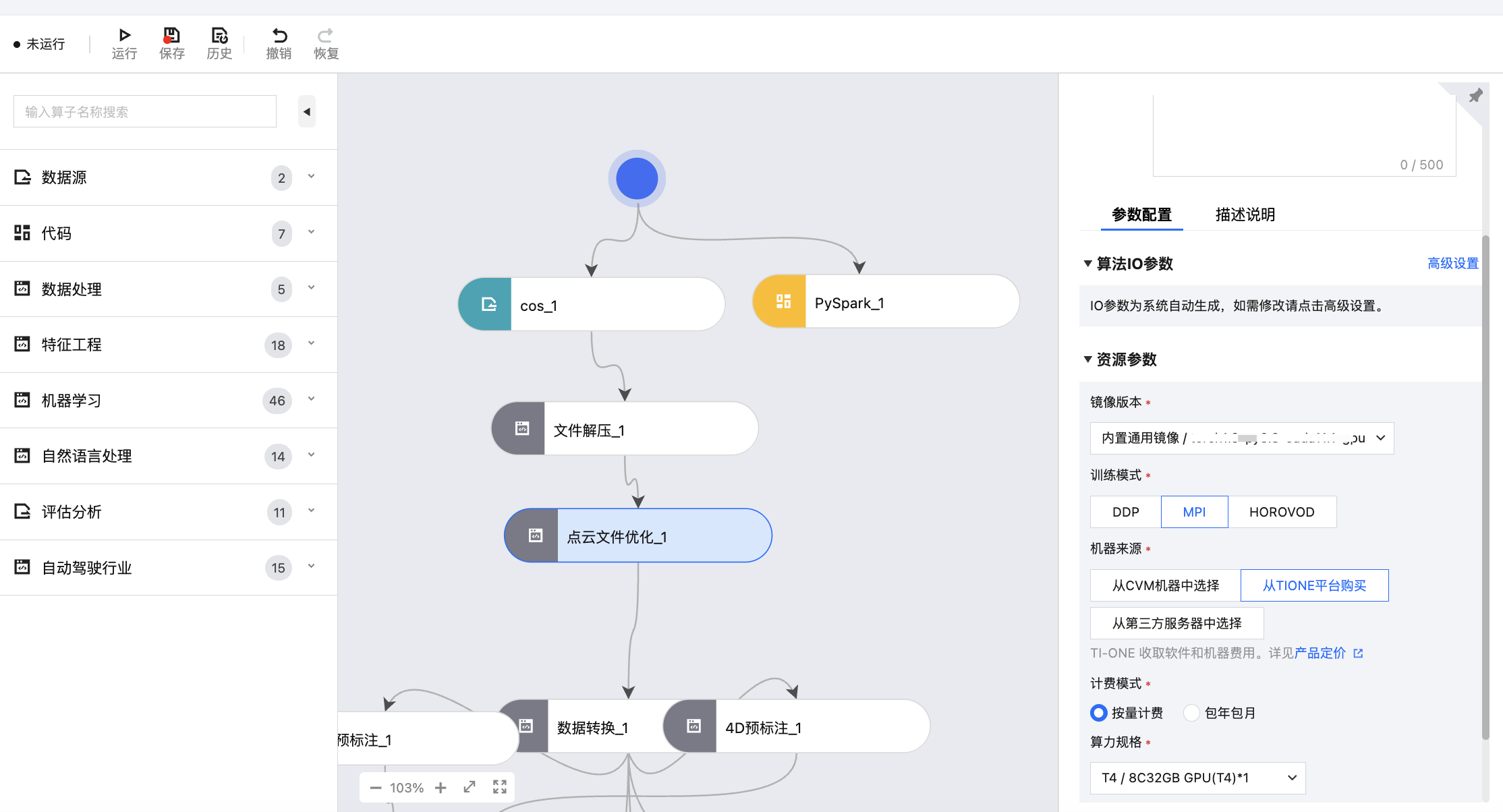Zoom in with the plus icon
Image resolution: width=1503 pixels, height=812 pixels.
pos(441,788)
